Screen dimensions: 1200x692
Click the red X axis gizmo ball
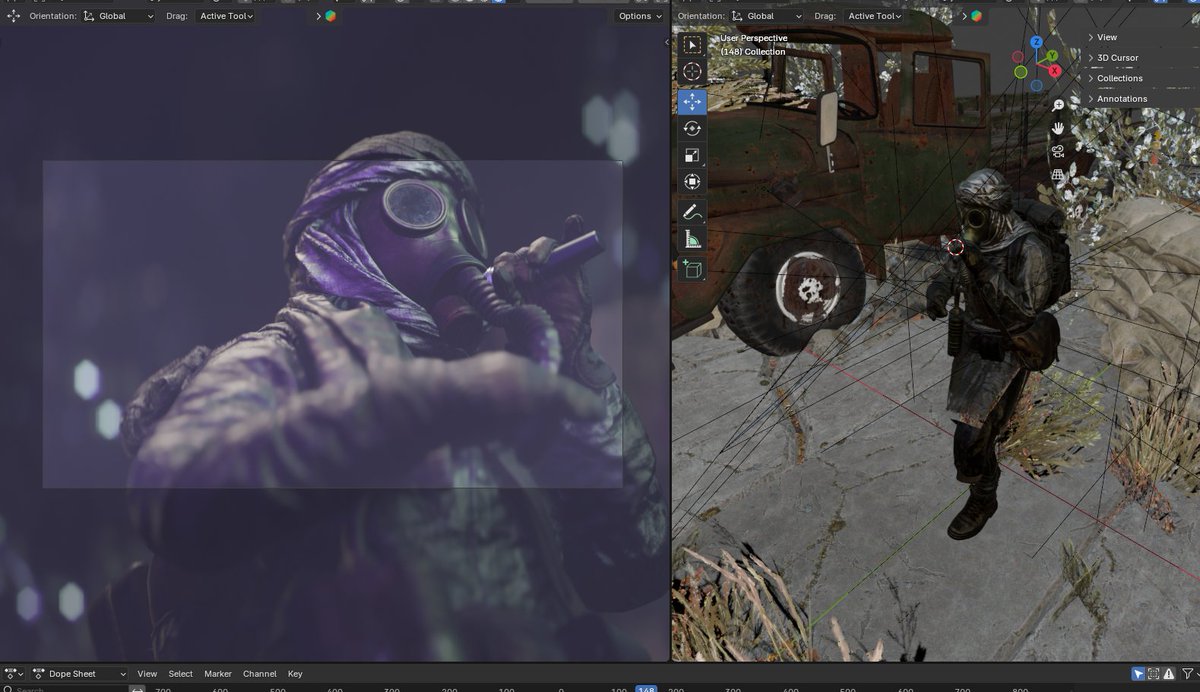1055,71
